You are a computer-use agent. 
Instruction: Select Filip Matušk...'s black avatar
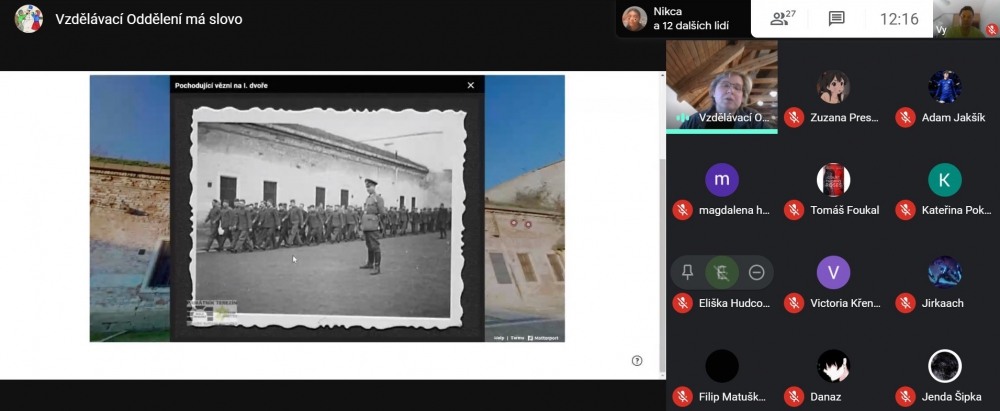tap(722, 366)
